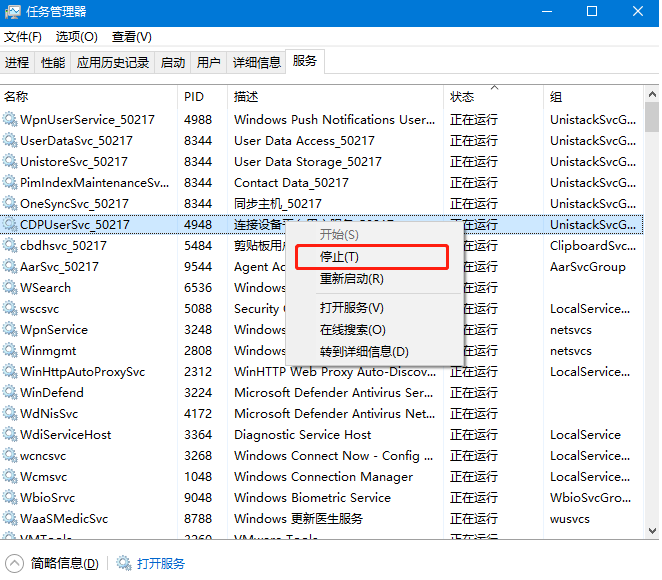
Task: Select the gear icon next to WpnUserService_50217
Action: point(10,120)
